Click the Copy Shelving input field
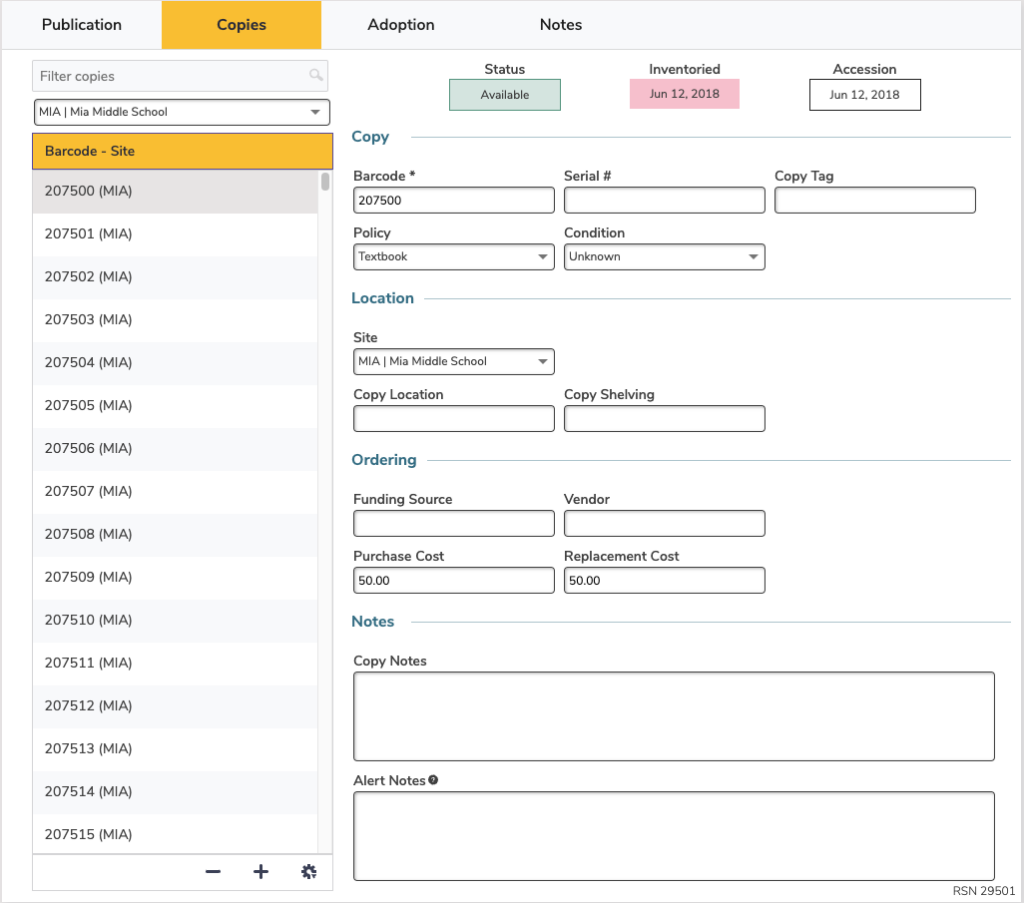Image resolution: width=1024 pixels, height=903 pixels. (x=664, y=419)
